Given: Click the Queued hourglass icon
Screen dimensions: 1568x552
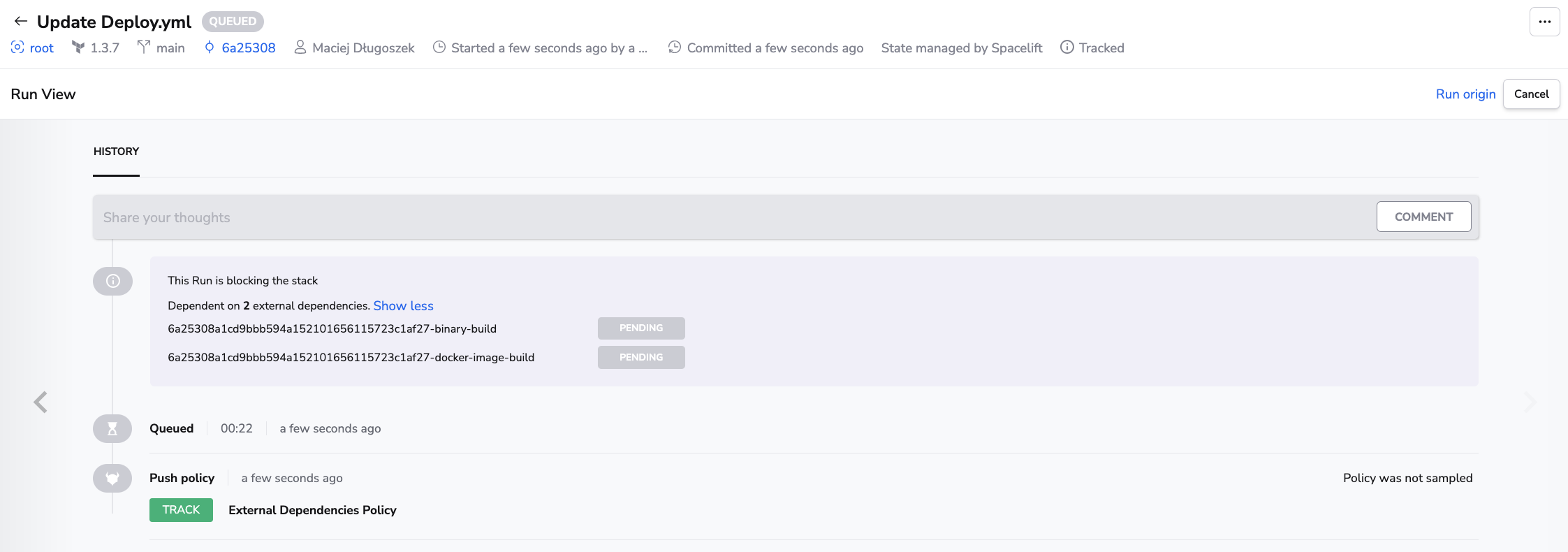Looking at the screenshot, I should [x=112, y=429].
